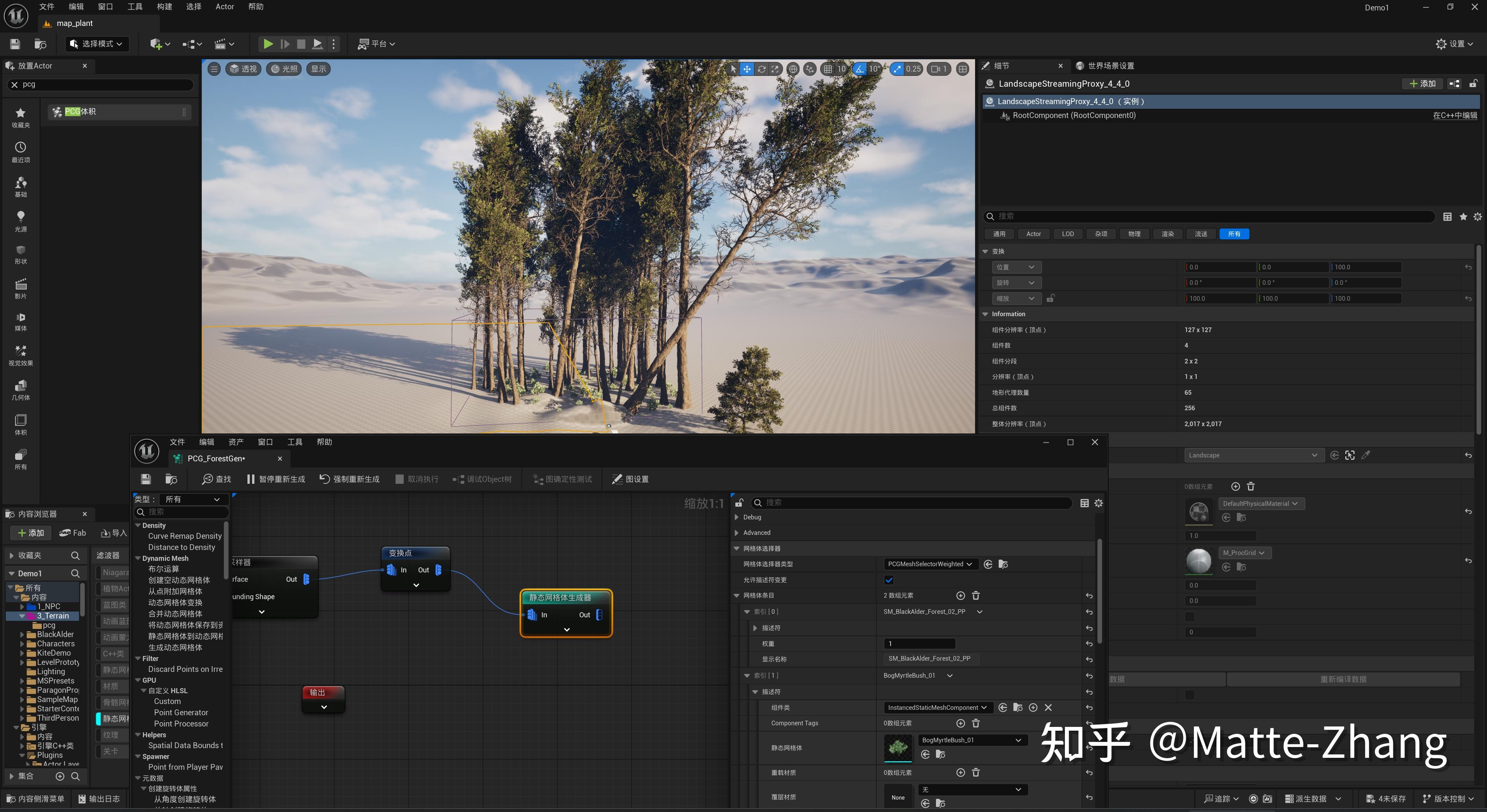Click the Visual Effects (视觉效果) category icon
This screenshot has width=1487, height=812.
20,355
